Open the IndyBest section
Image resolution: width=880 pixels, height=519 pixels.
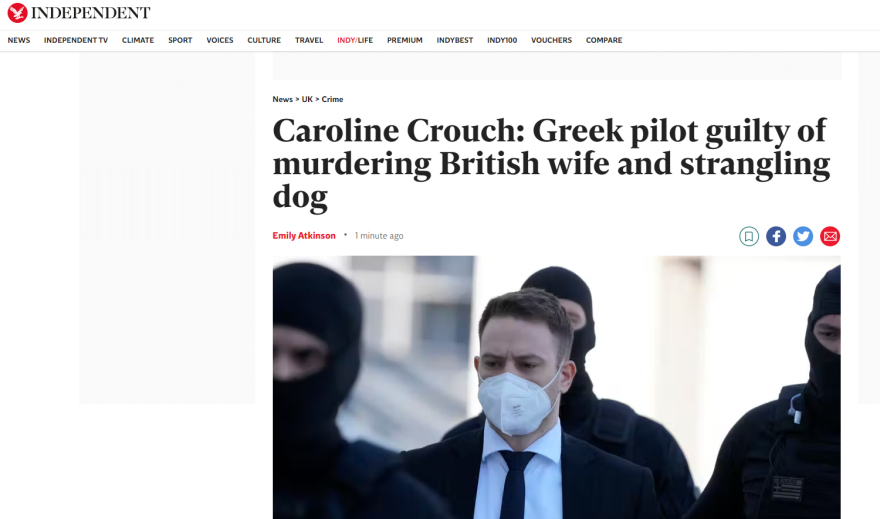(x=455, y=40)
